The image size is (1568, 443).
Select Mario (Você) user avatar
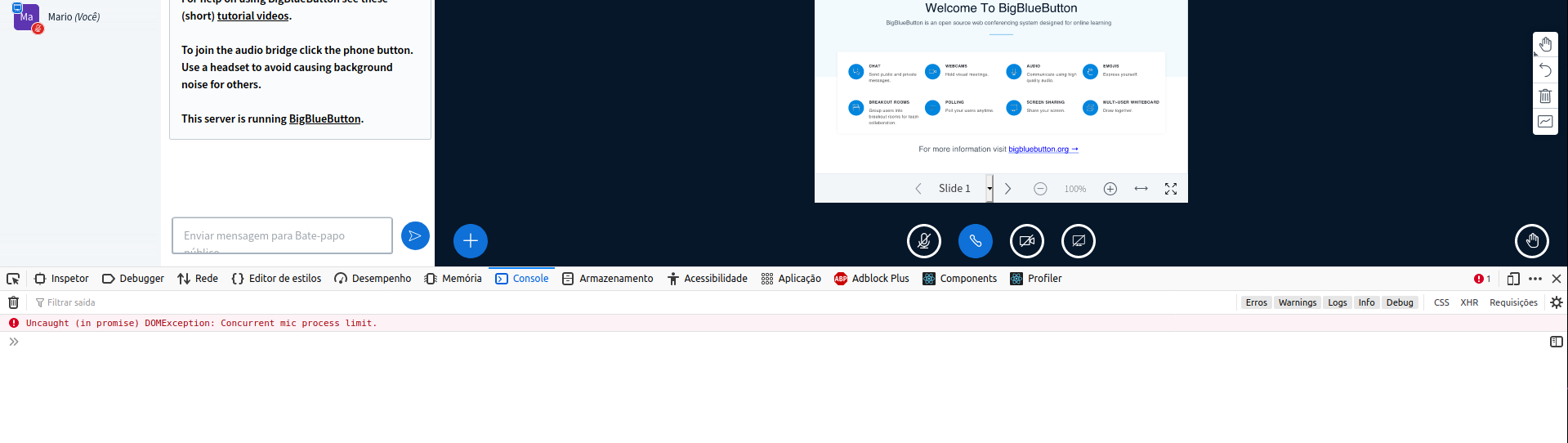27,16
